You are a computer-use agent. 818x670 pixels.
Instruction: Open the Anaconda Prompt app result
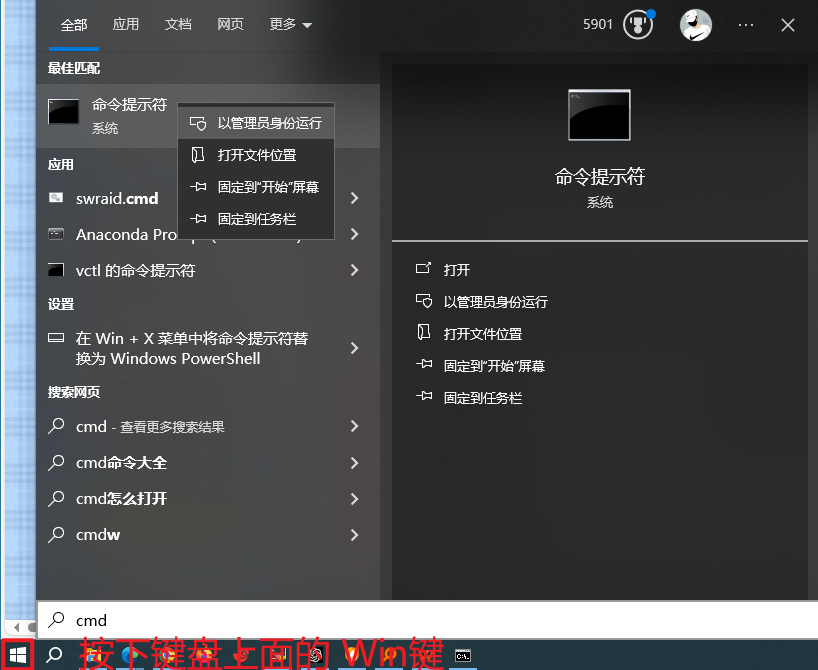point(126,234)
